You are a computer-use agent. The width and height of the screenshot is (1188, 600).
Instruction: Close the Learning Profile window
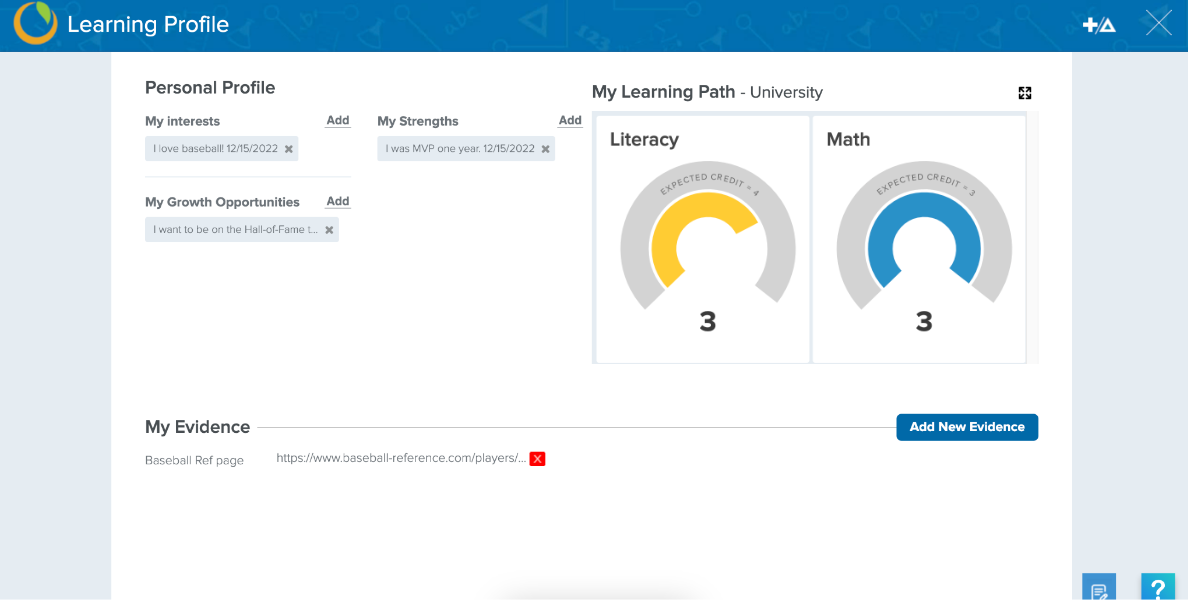(1158, 23)
